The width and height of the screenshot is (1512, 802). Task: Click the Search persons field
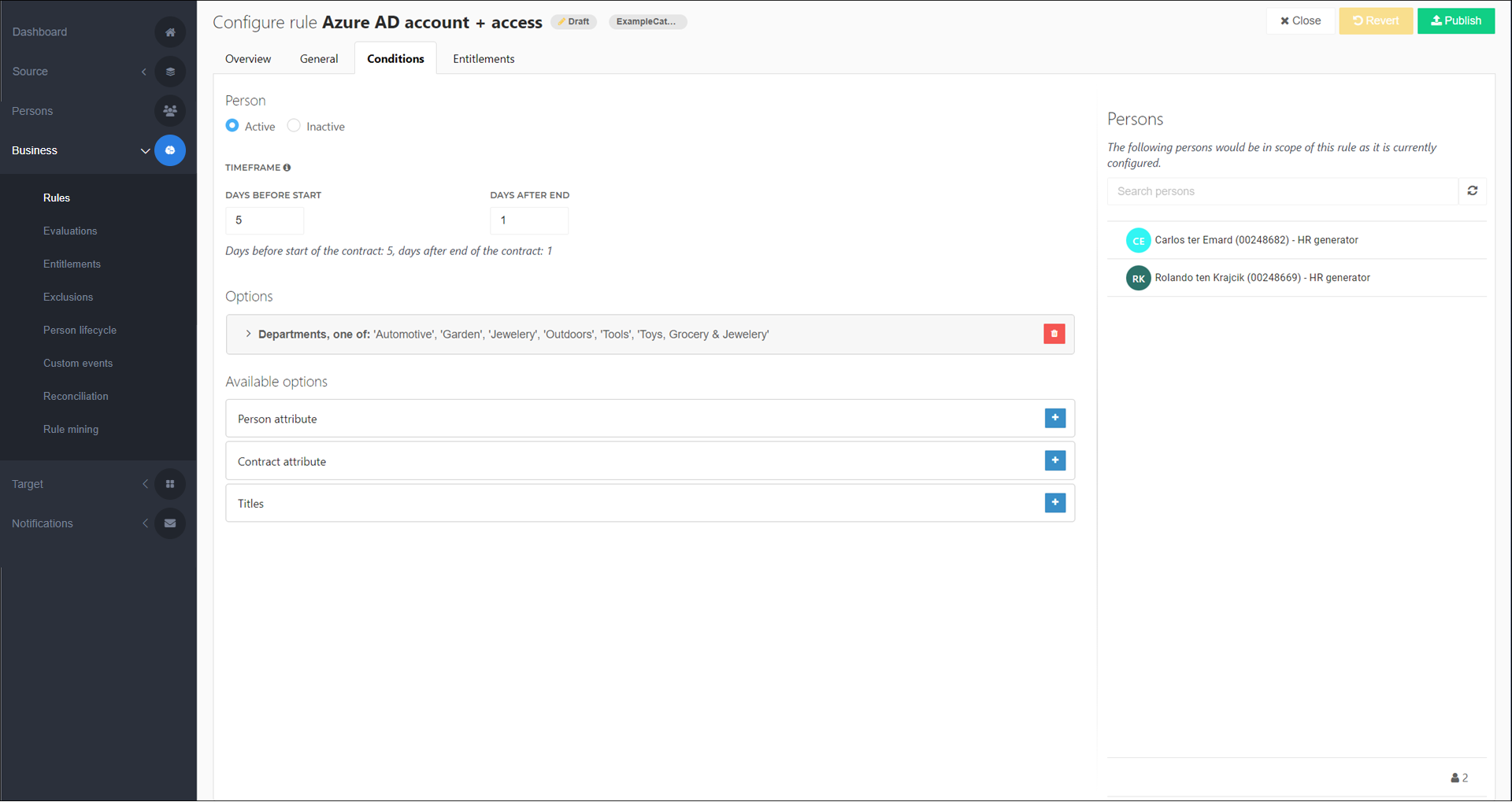tap(1282, 191)
